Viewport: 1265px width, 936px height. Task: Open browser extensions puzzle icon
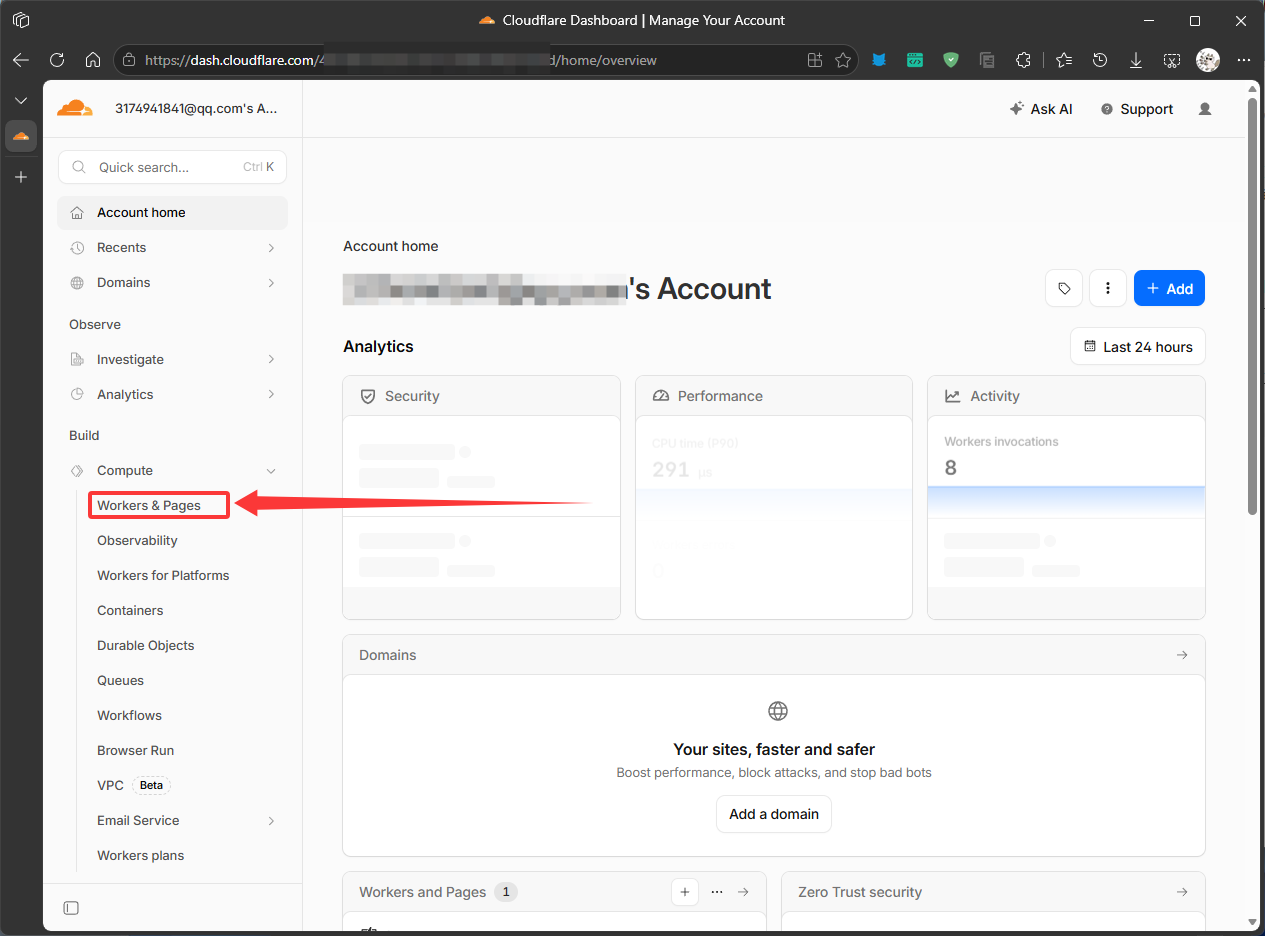[1023, 60]
